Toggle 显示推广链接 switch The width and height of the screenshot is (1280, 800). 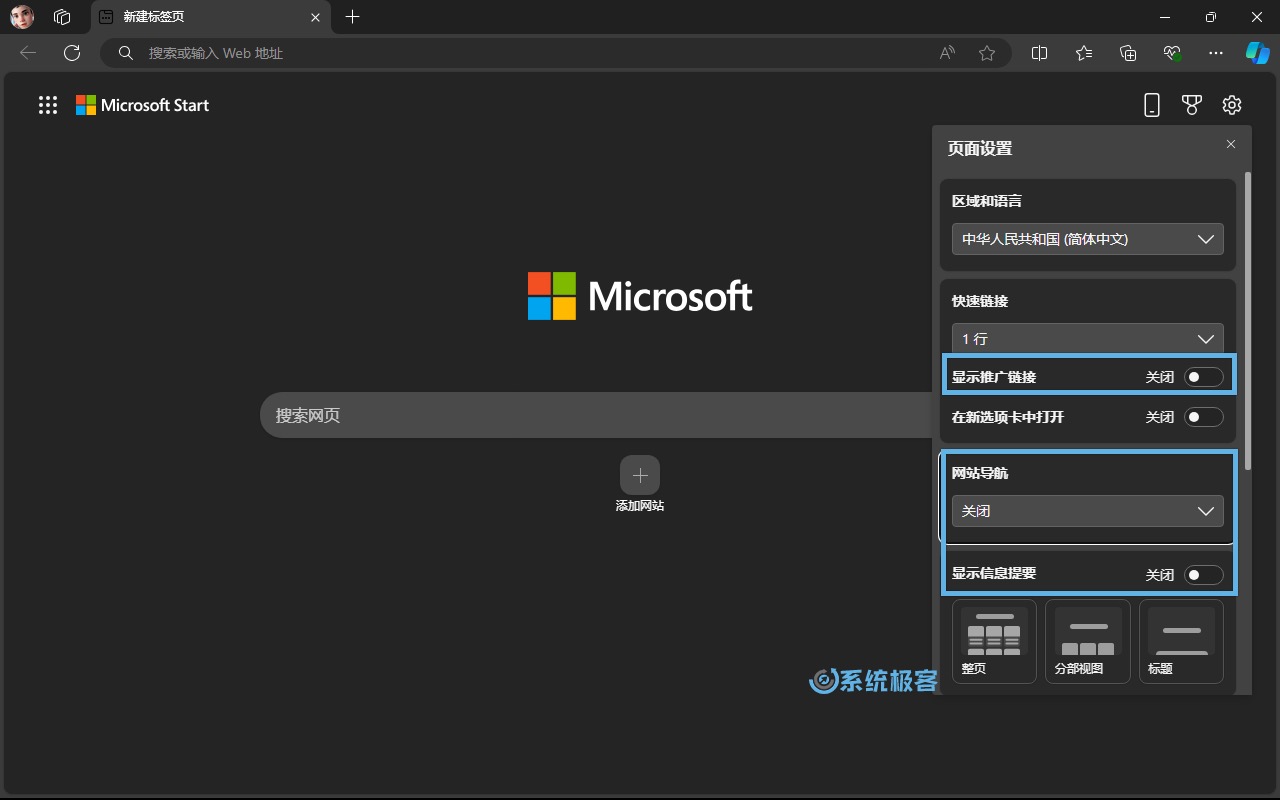tap(1204, 377)
